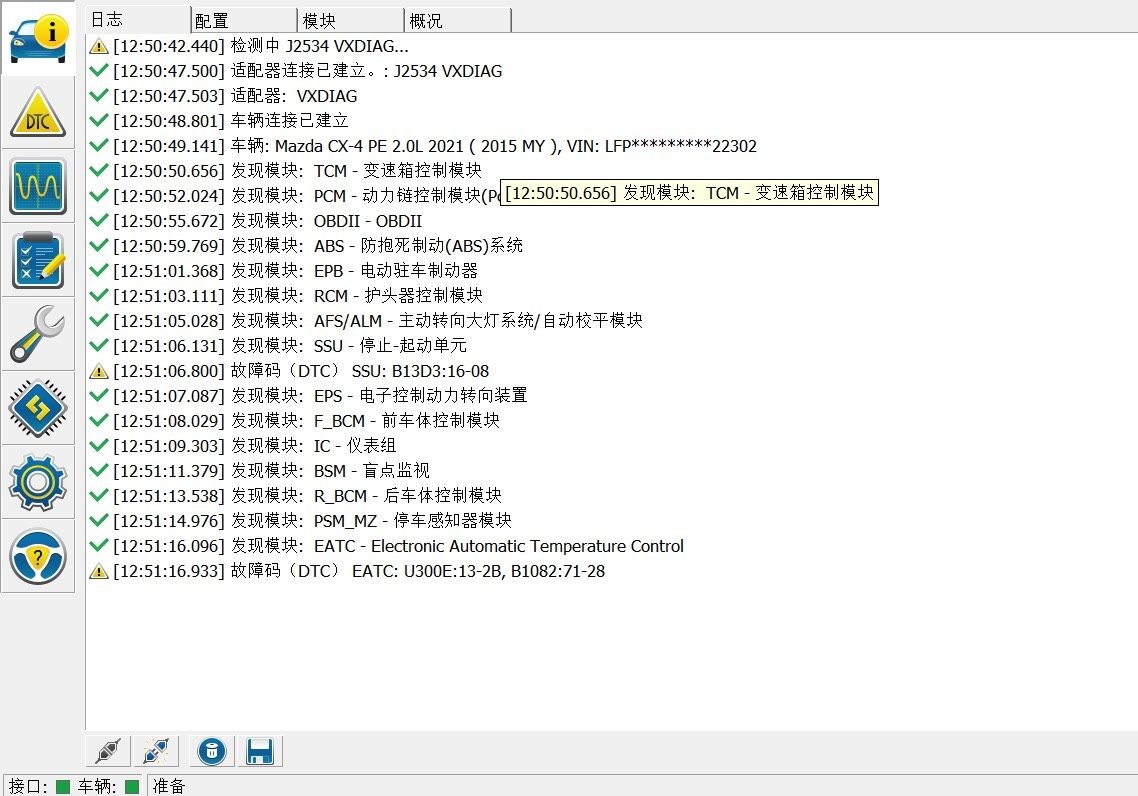Select the BSM 盲点监视 log line

point(259,470)
